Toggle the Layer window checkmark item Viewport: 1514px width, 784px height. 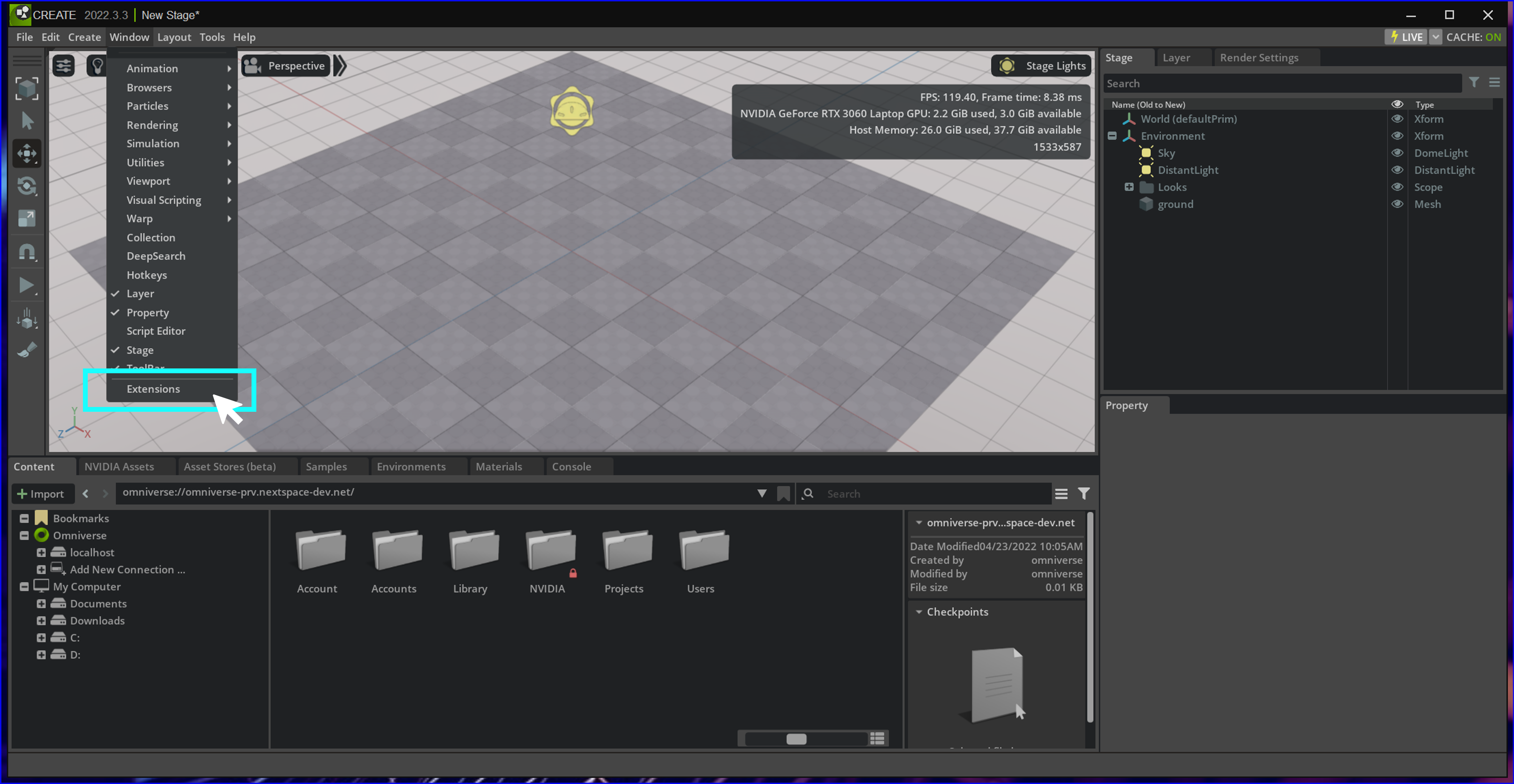(140, 293)
